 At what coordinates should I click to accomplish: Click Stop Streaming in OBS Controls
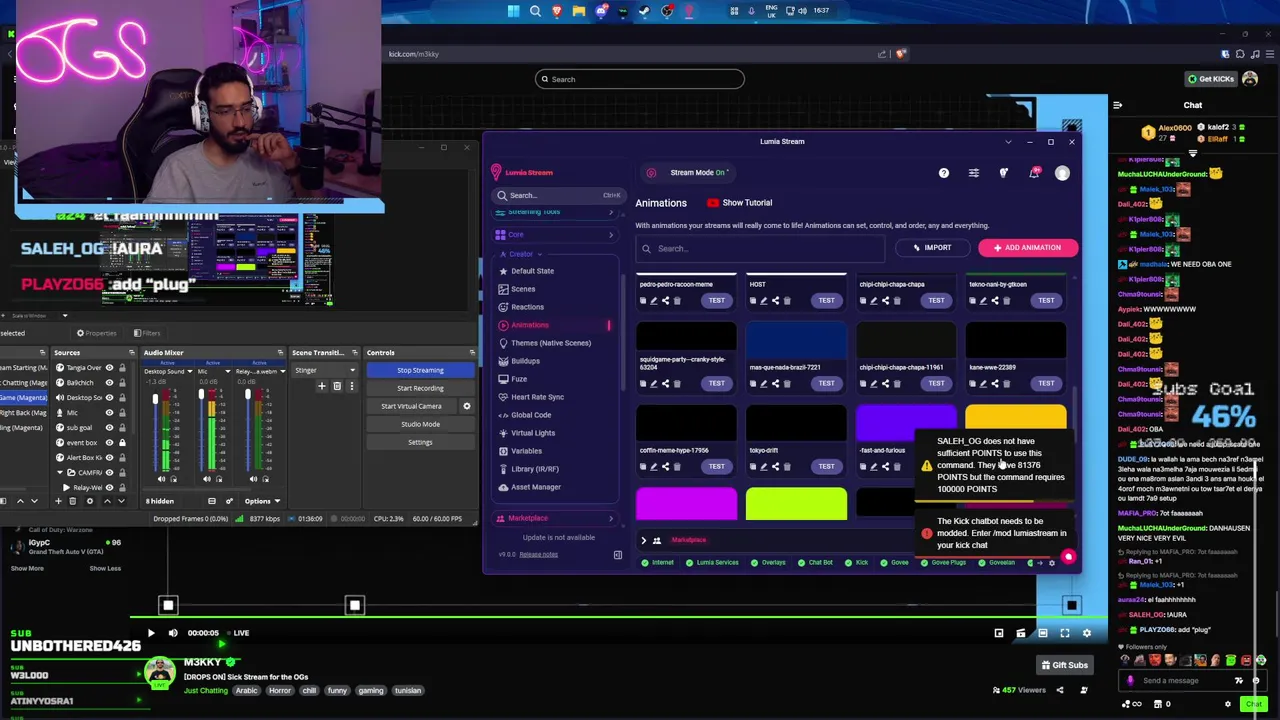420,370
